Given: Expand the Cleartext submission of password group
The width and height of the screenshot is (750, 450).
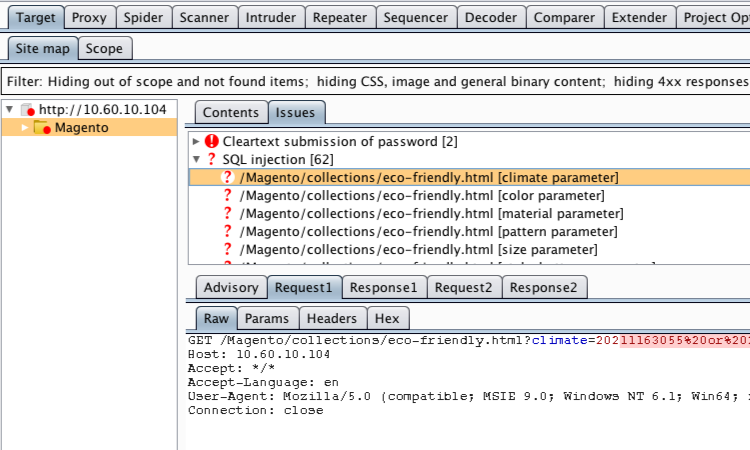Looking at the screenshot, I should (196, 142).
